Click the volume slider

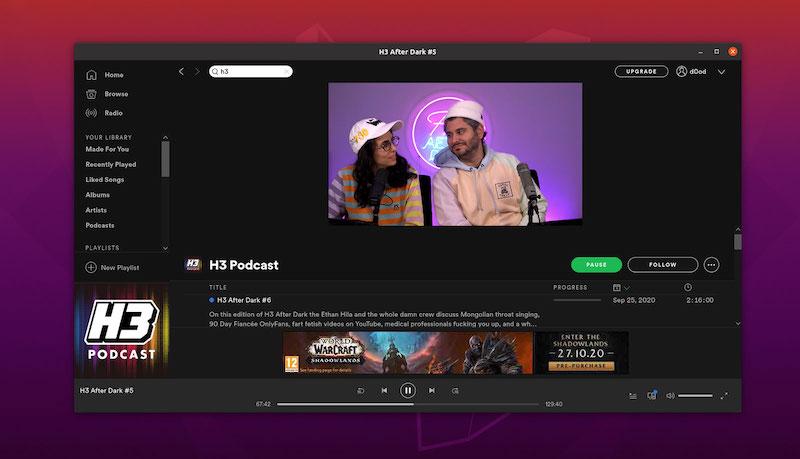pos(695,396)
